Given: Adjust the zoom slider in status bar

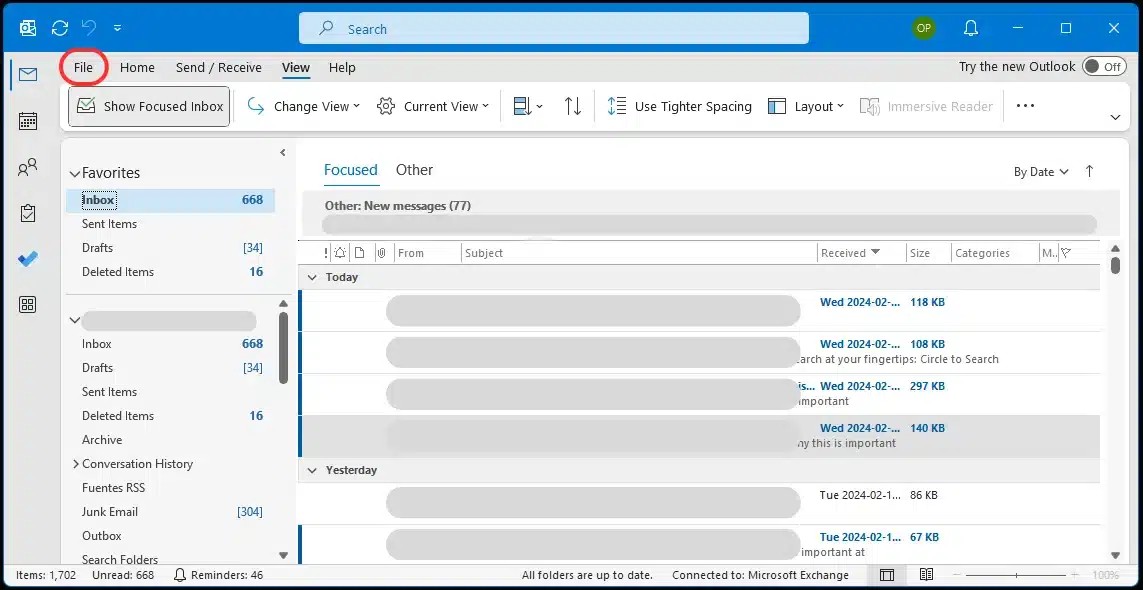Looking at the screenshot, I should [x=1015, y=575].
